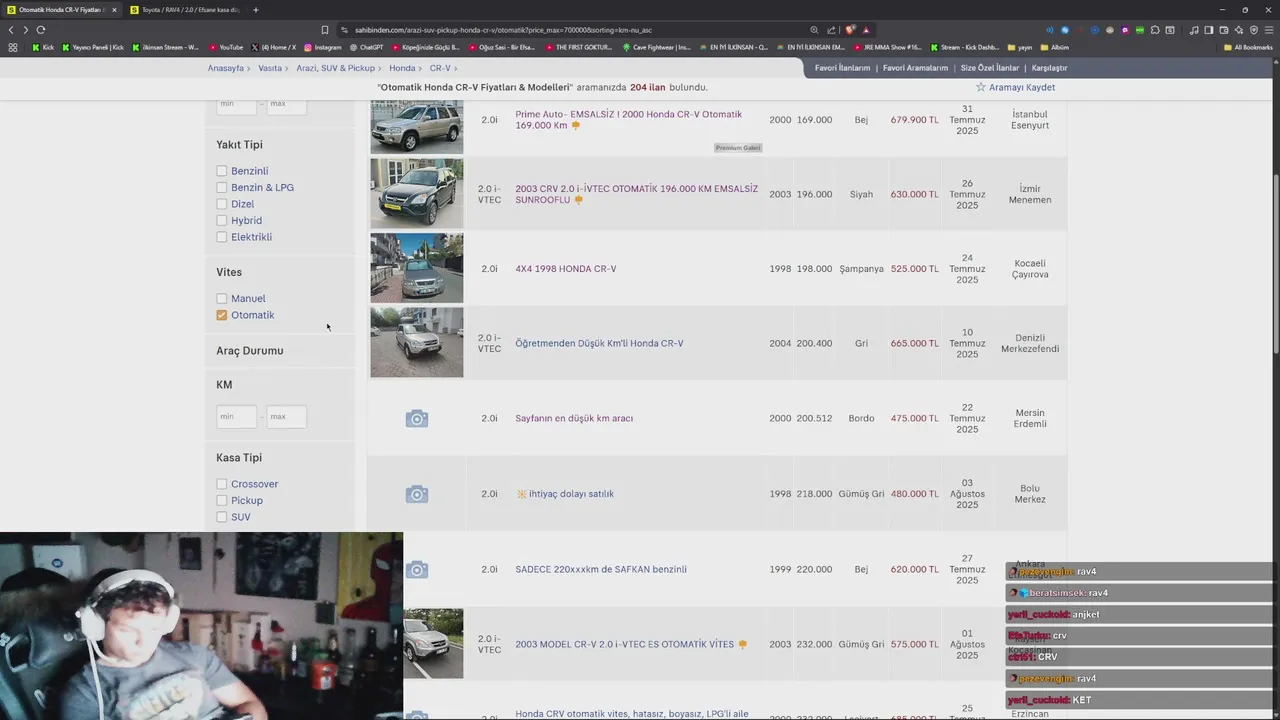Check the SUV body type box

coord(222,517)
